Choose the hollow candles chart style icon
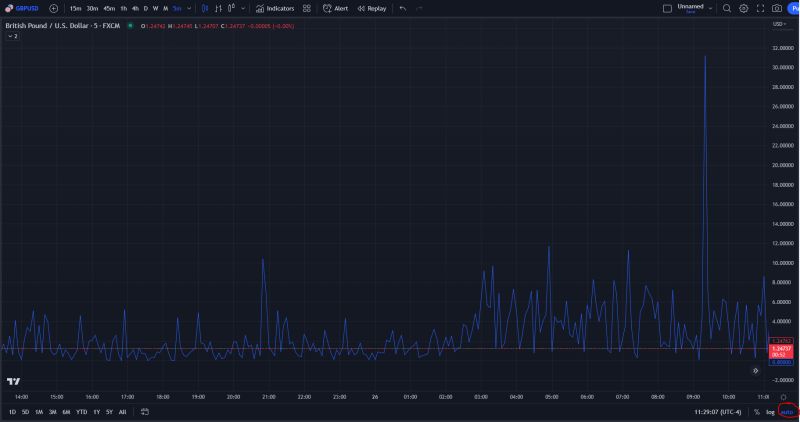The width and height of the screenshot is (800, 422). click(231, 8)
